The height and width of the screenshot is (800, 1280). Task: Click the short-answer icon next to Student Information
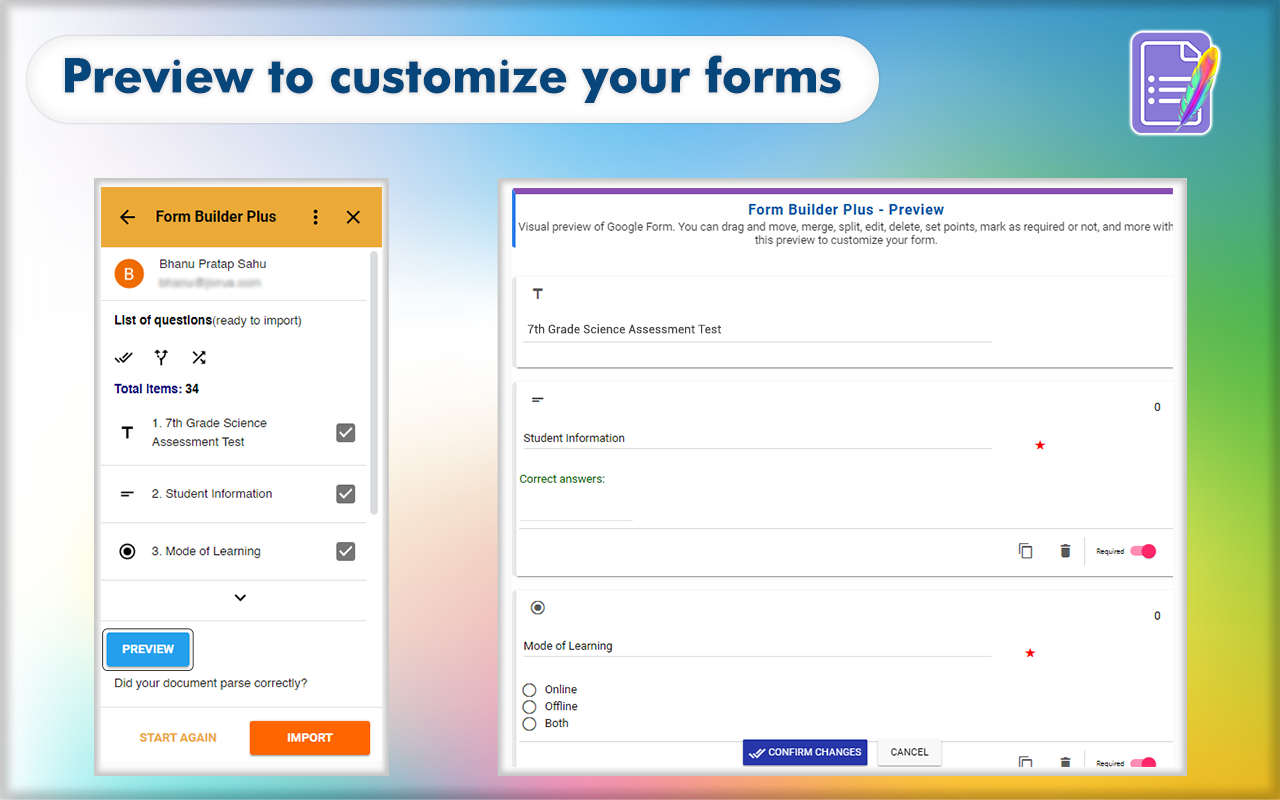pos(127,493)
